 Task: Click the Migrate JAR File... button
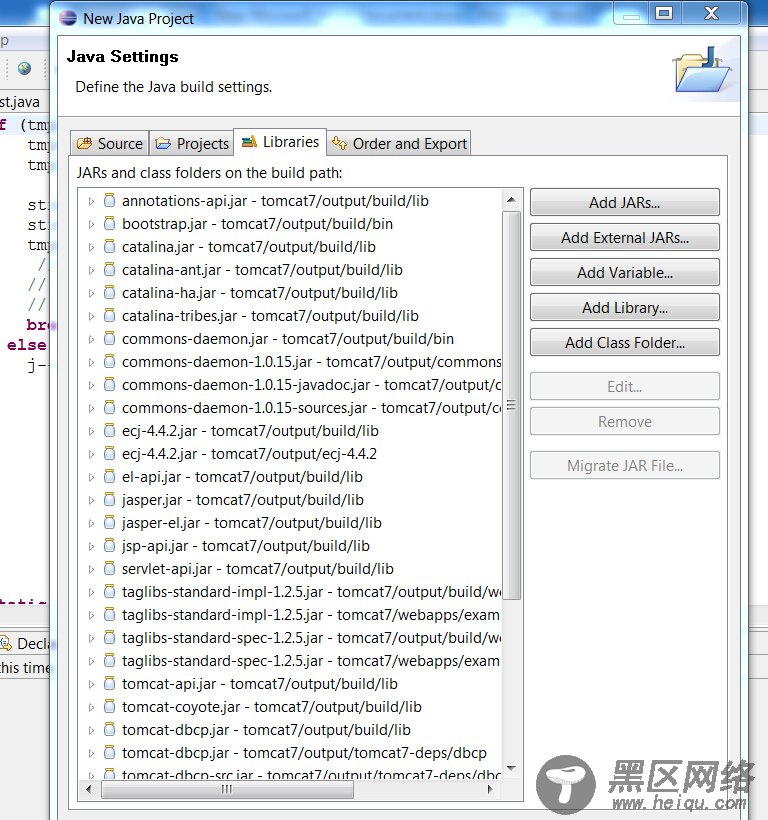click(625, 465)
